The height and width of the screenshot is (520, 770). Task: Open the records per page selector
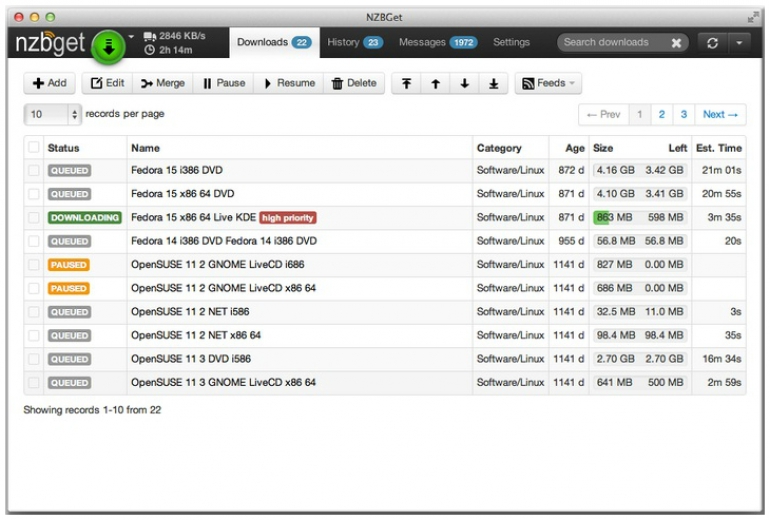(53, 114)
